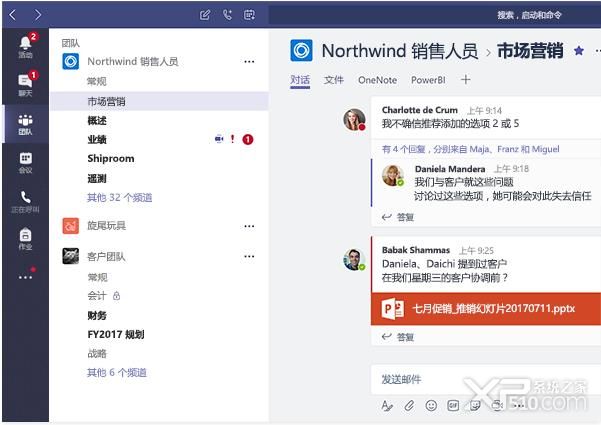This screenshot has width=601, height=425.
Task: Select the 战略 channel
Action: [x=97, y=353]
